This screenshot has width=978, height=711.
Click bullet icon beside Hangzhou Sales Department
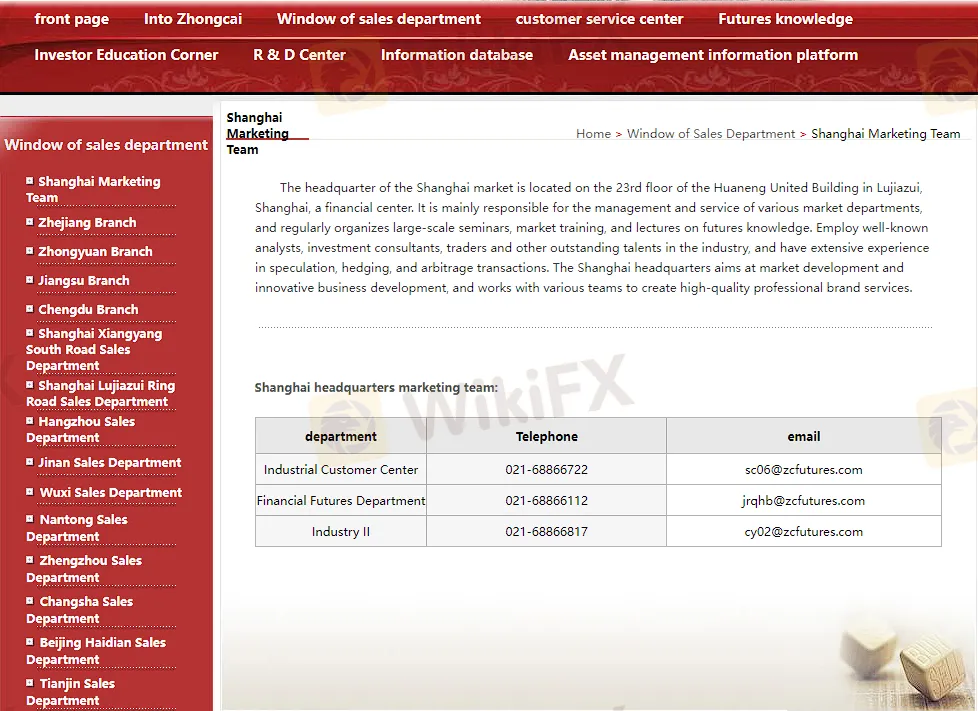point(30,421)
